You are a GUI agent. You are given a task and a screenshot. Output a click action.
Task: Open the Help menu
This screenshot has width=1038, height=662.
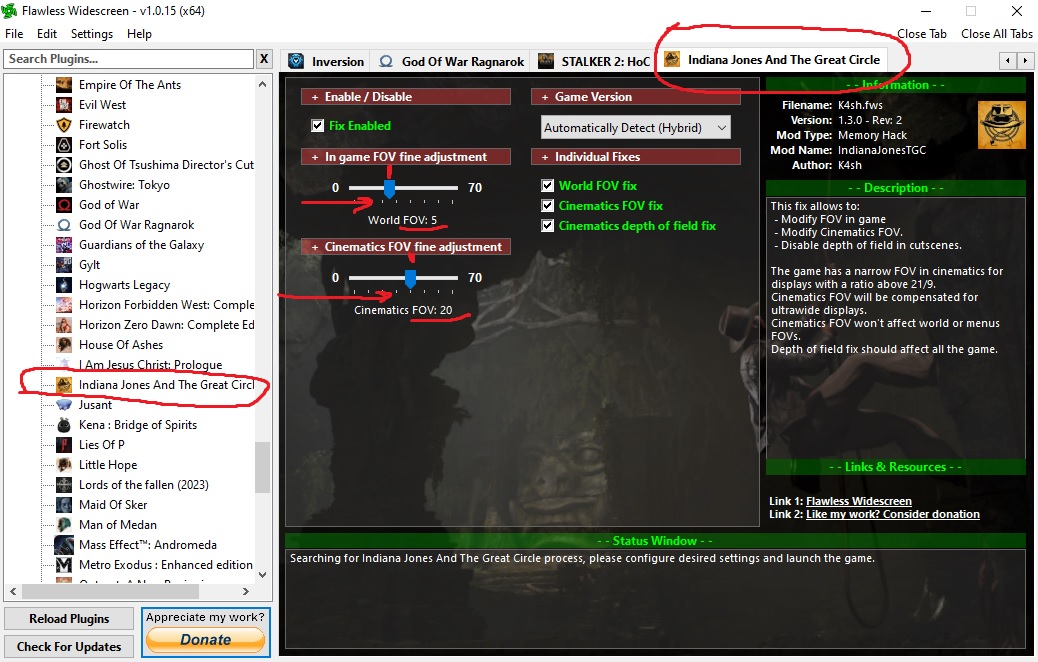point(139,34)
